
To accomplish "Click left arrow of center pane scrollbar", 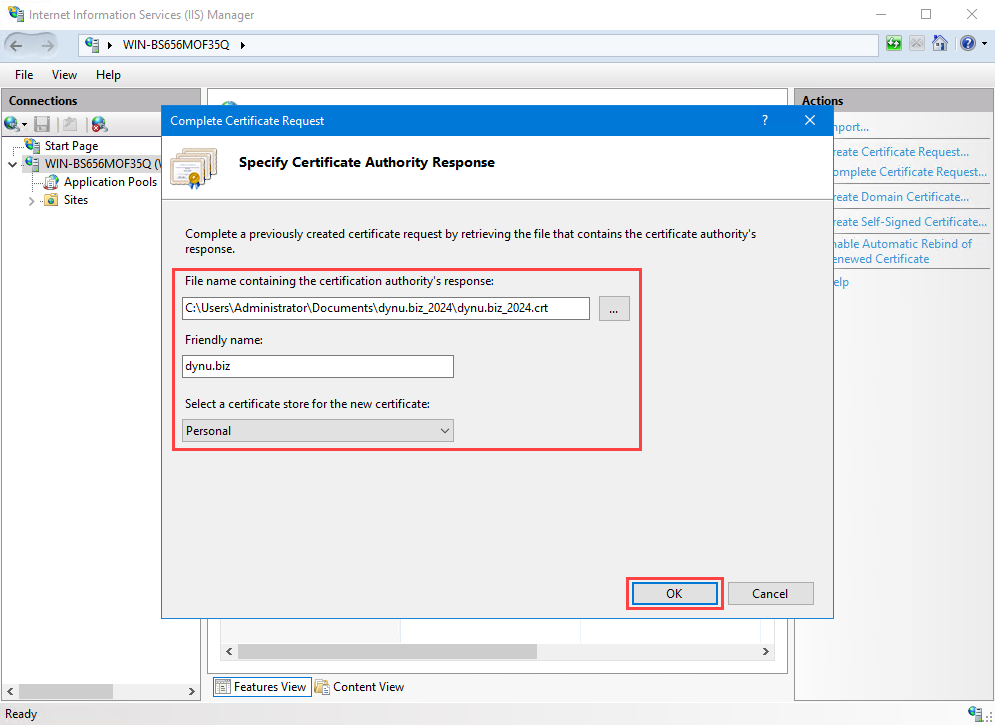I will [229, 651].
